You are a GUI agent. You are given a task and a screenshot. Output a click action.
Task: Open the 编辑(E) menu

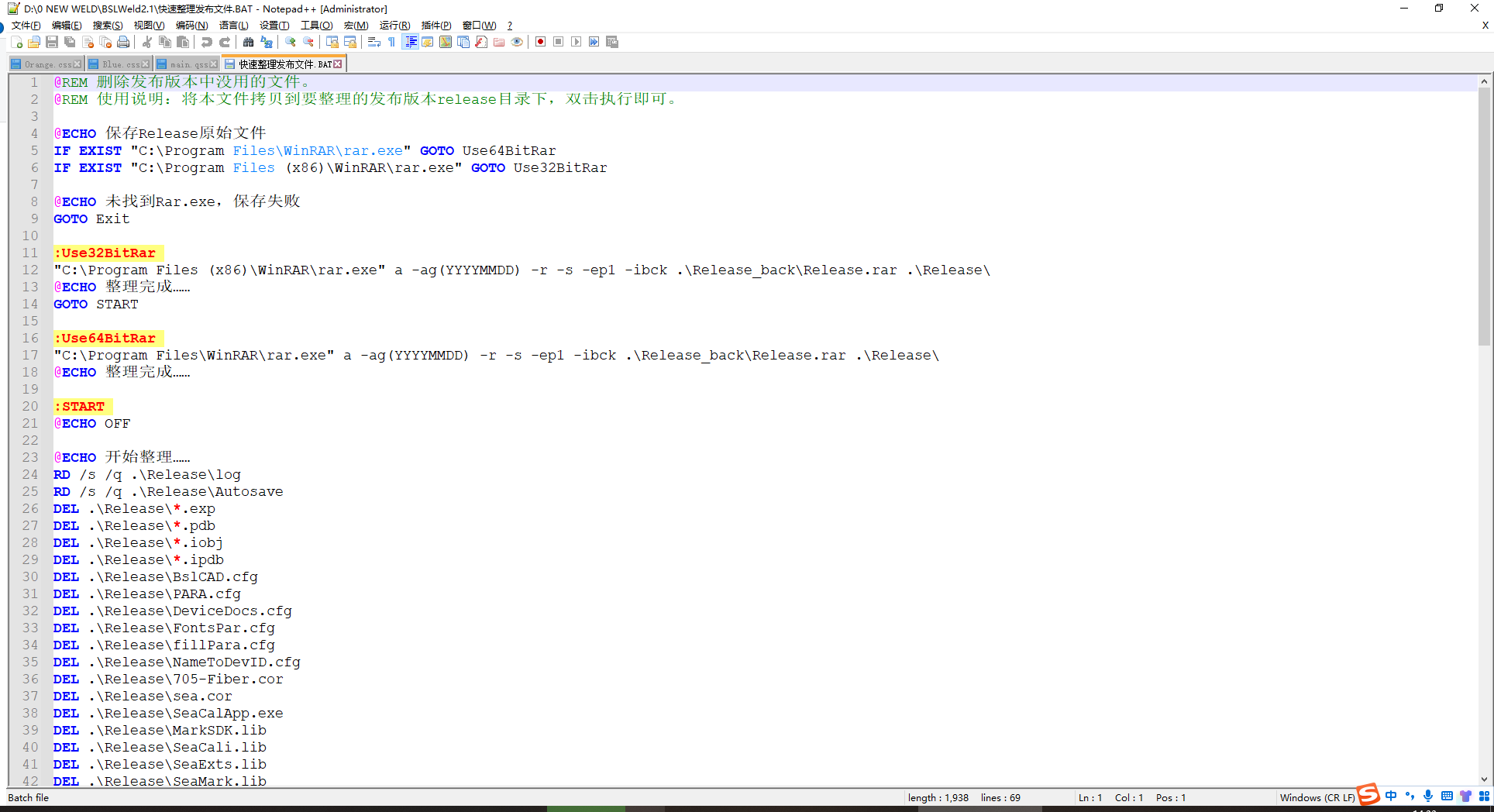click(67, 26)
